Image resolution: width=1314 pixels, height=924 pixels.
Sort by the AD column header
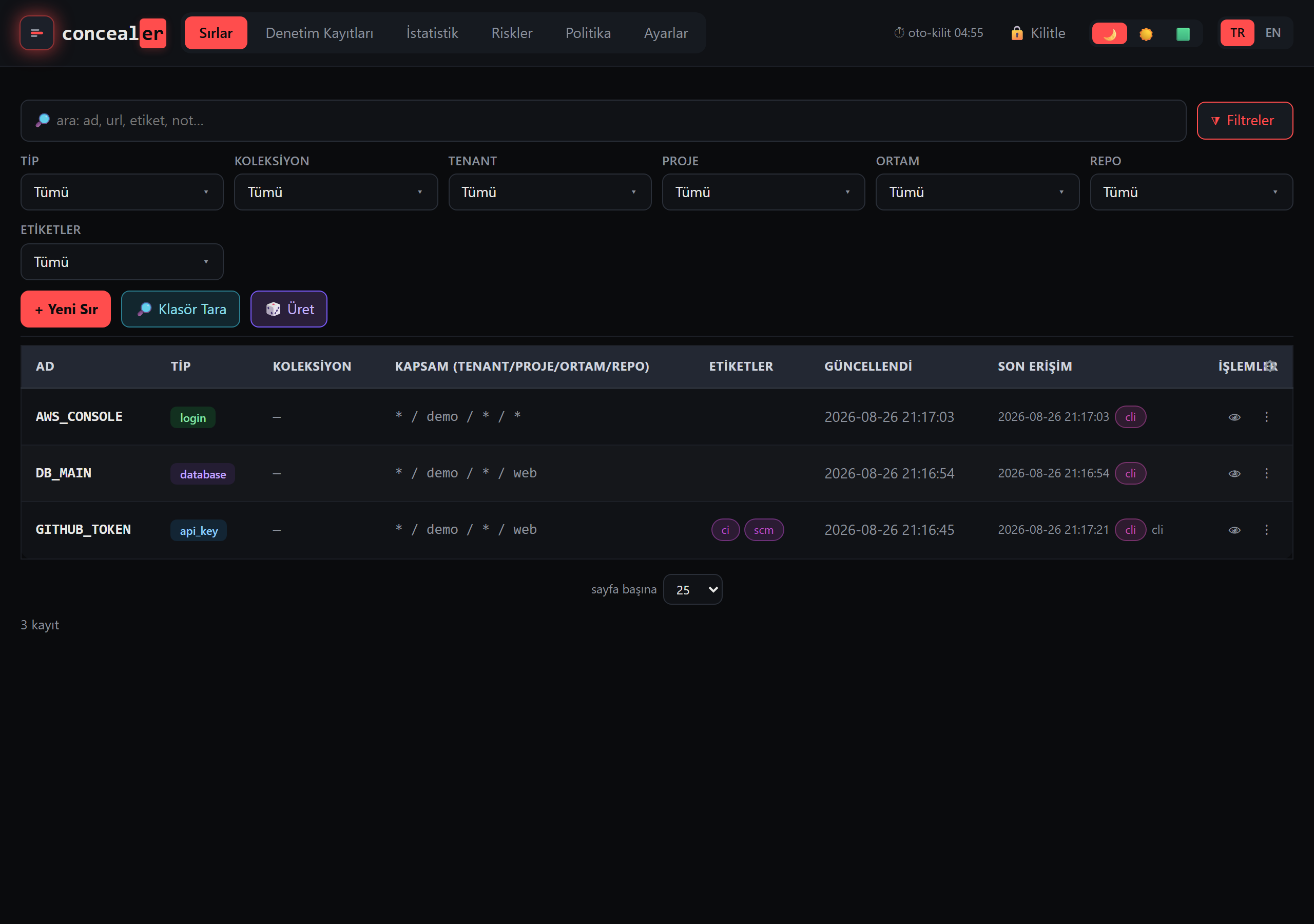[45, 367]
